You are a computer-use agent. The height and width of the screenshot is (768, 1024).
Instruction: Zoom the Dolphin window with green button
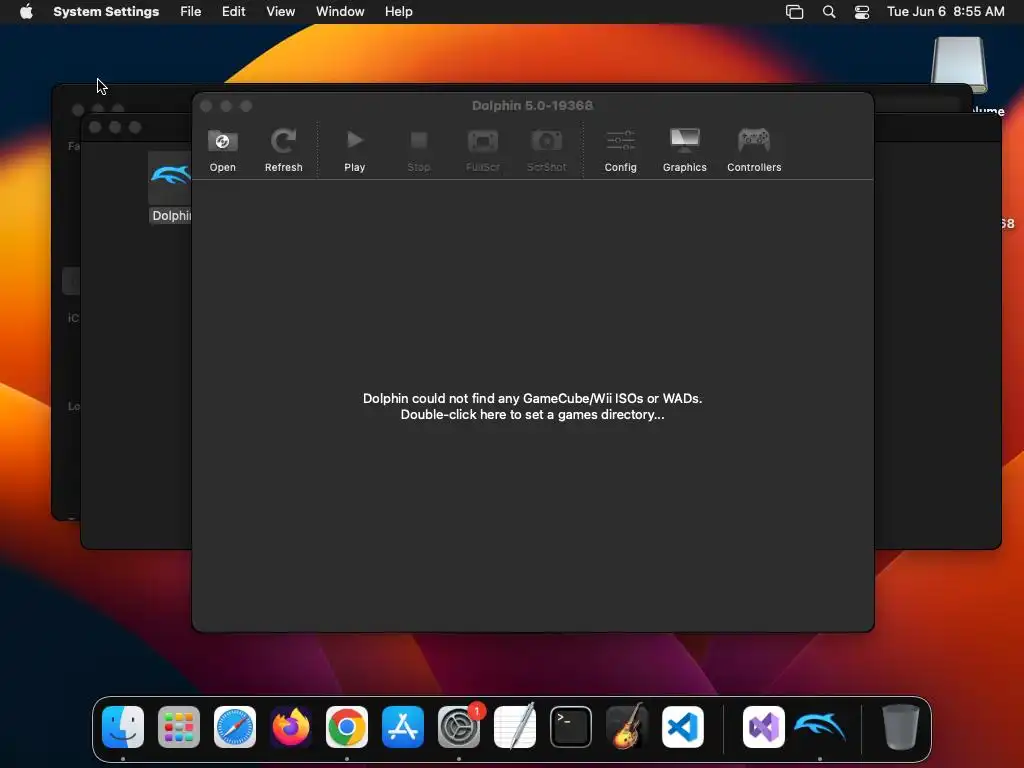click(246, 106)
